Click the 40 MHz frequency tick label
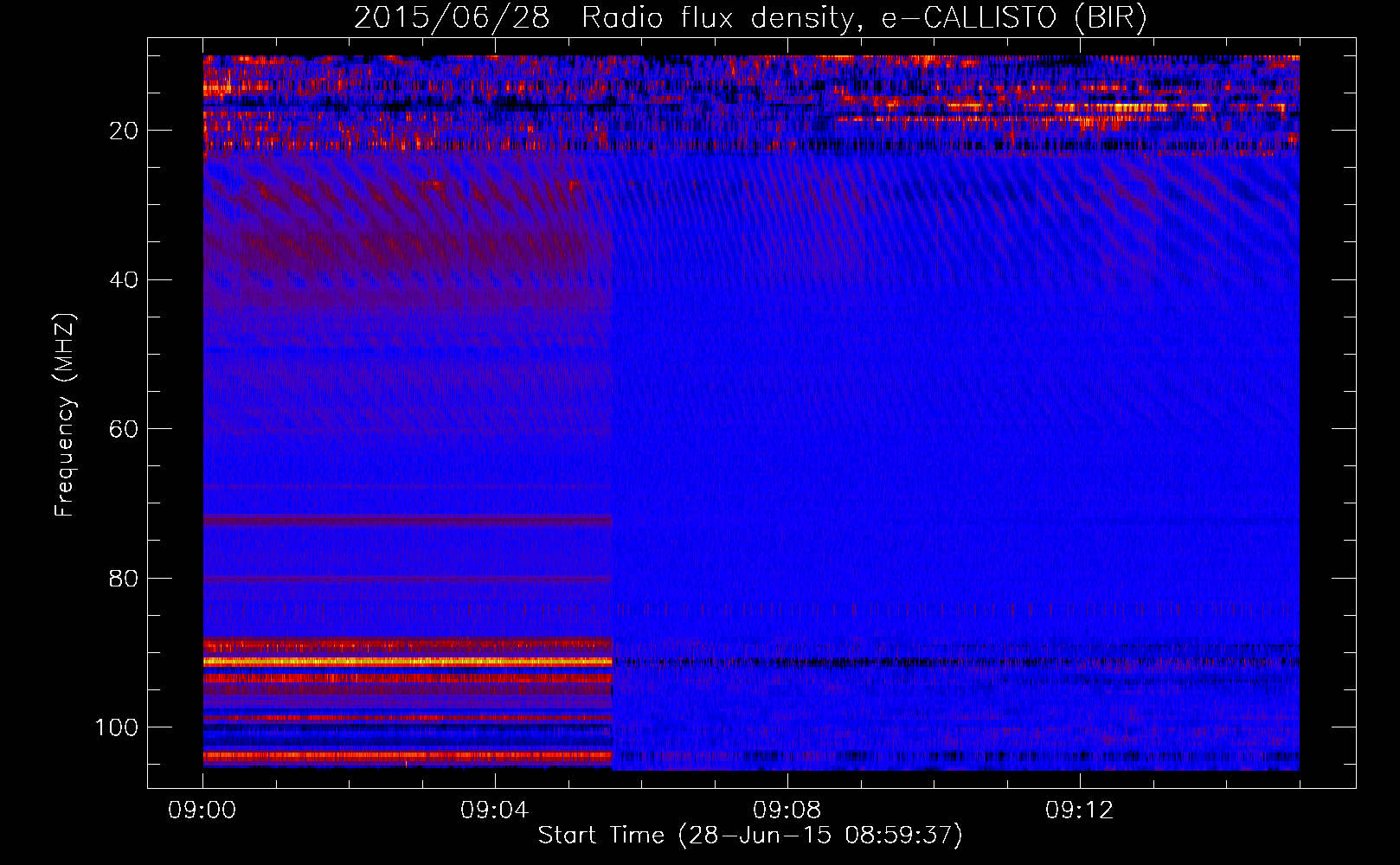1400x865 pixels. pyautogui.click(x=124, y=280)
